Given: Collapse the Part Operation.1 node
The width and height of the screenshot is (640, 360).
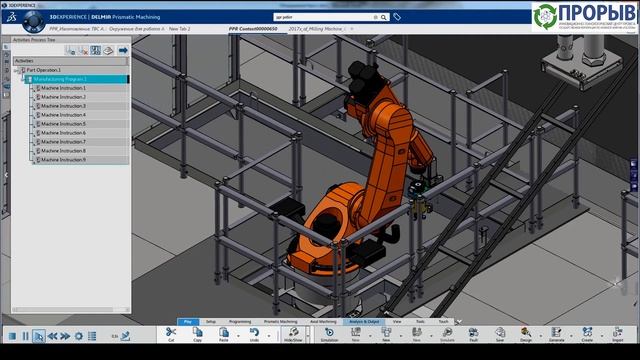Looking at the screenshot, I should (16, 70).
